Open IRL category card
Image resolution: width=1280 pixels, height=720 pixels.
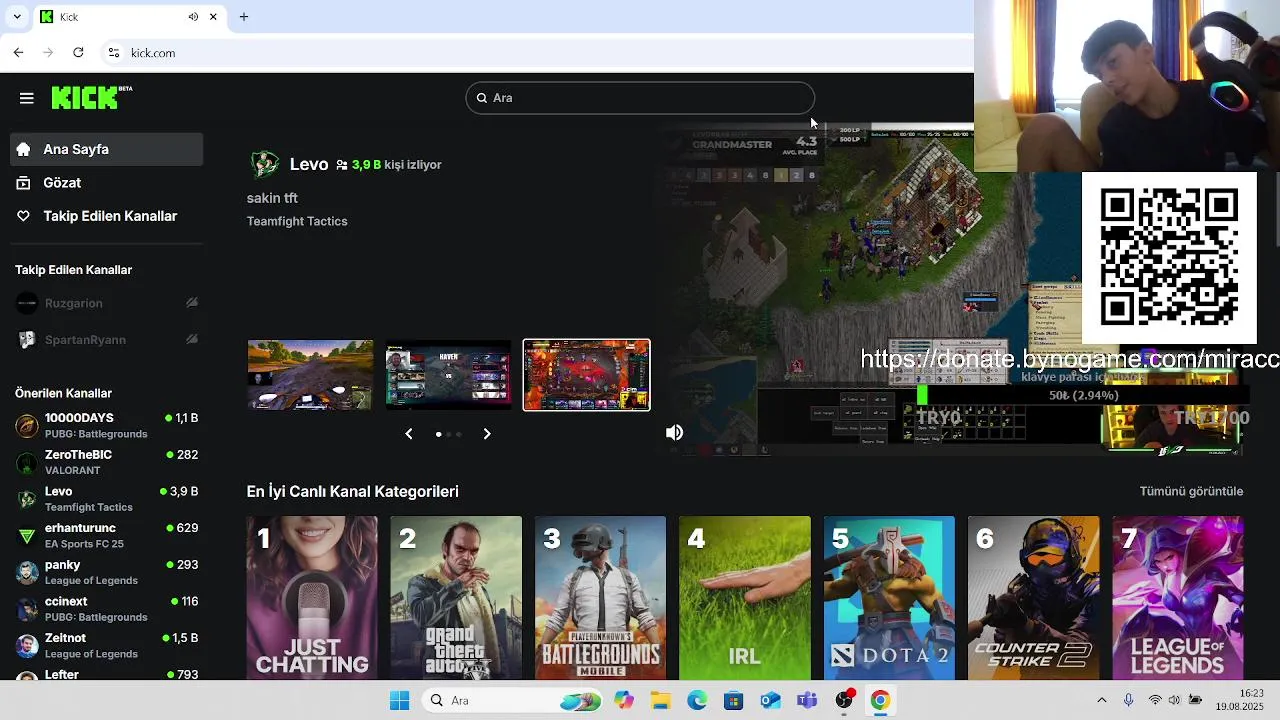(x=745, y=598)
